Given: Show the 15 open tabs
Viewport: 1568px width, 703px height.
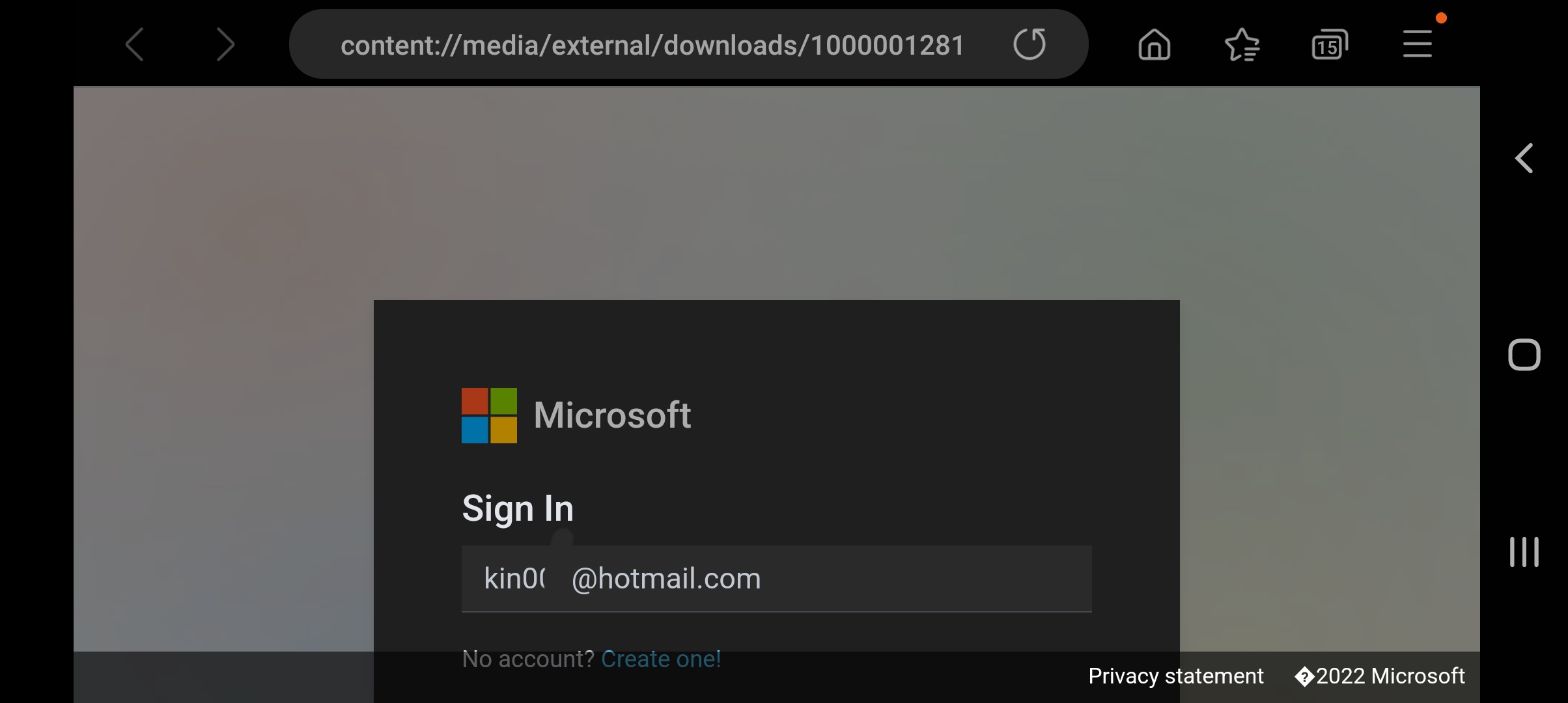Looking at the screenshot, I should pos(1330,44).
